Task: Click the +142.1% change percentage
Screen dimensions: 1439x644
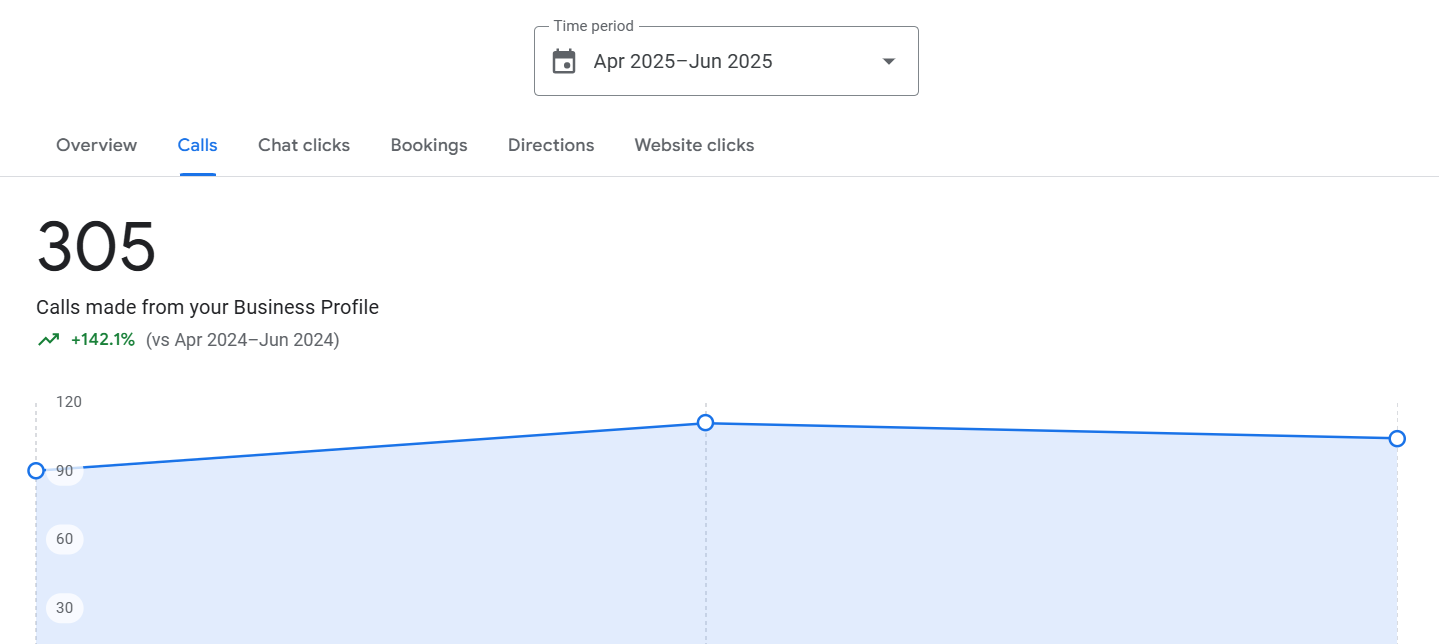Action: [x=102, y=340]
